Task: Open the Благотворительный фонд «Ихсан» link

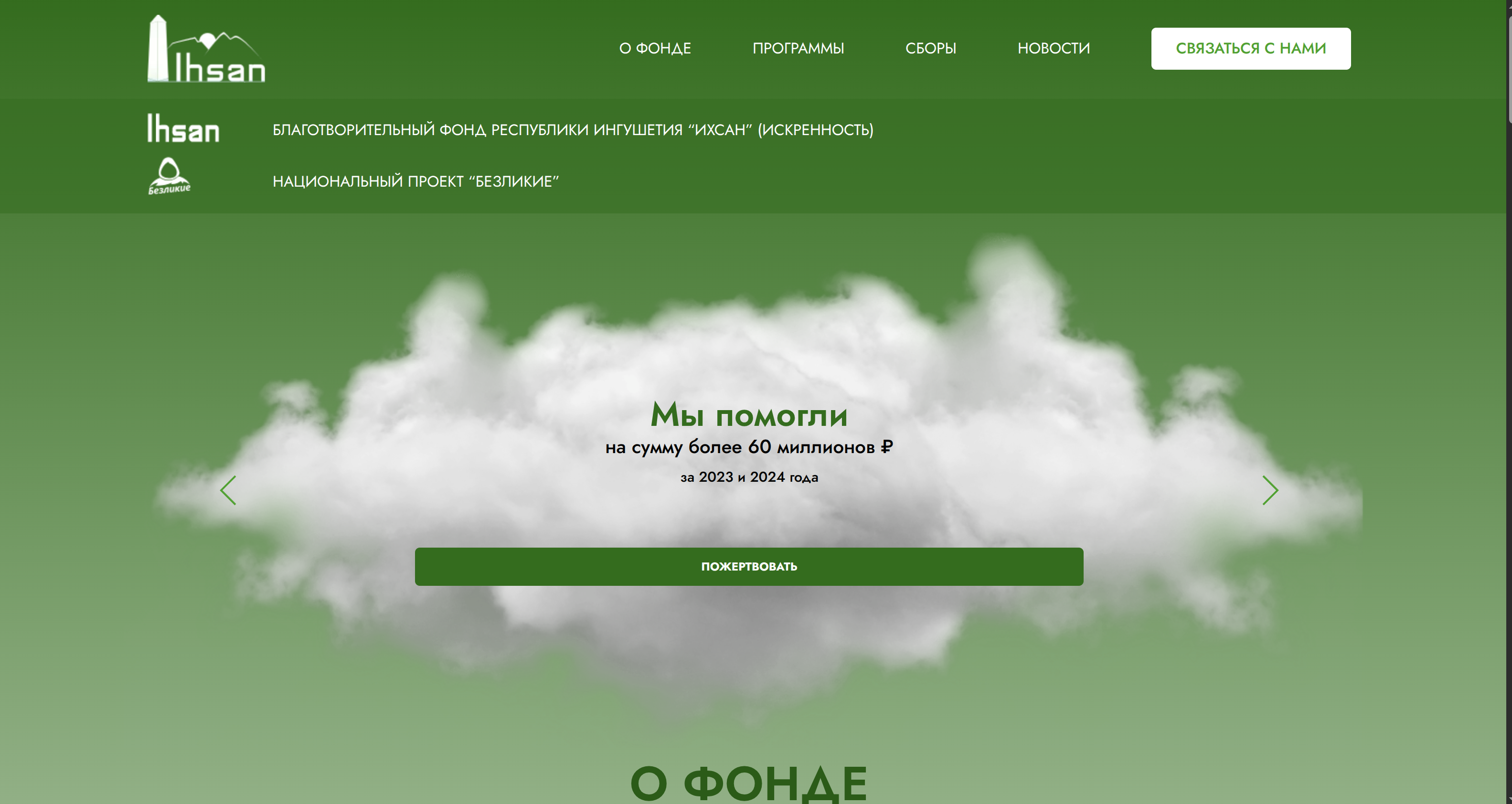Action: [x=572, y=130]
